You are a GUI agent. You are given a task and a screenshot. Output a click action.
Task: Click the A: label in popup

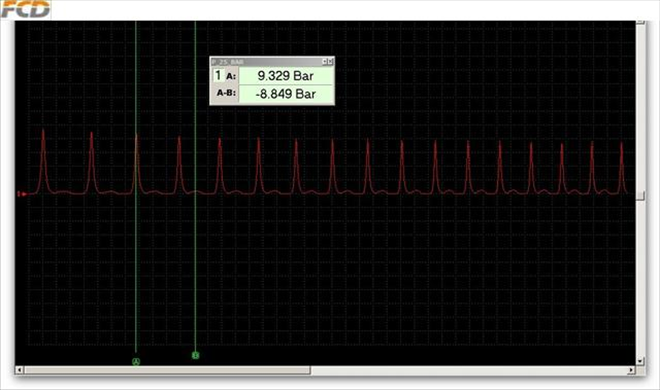point(231,76)
